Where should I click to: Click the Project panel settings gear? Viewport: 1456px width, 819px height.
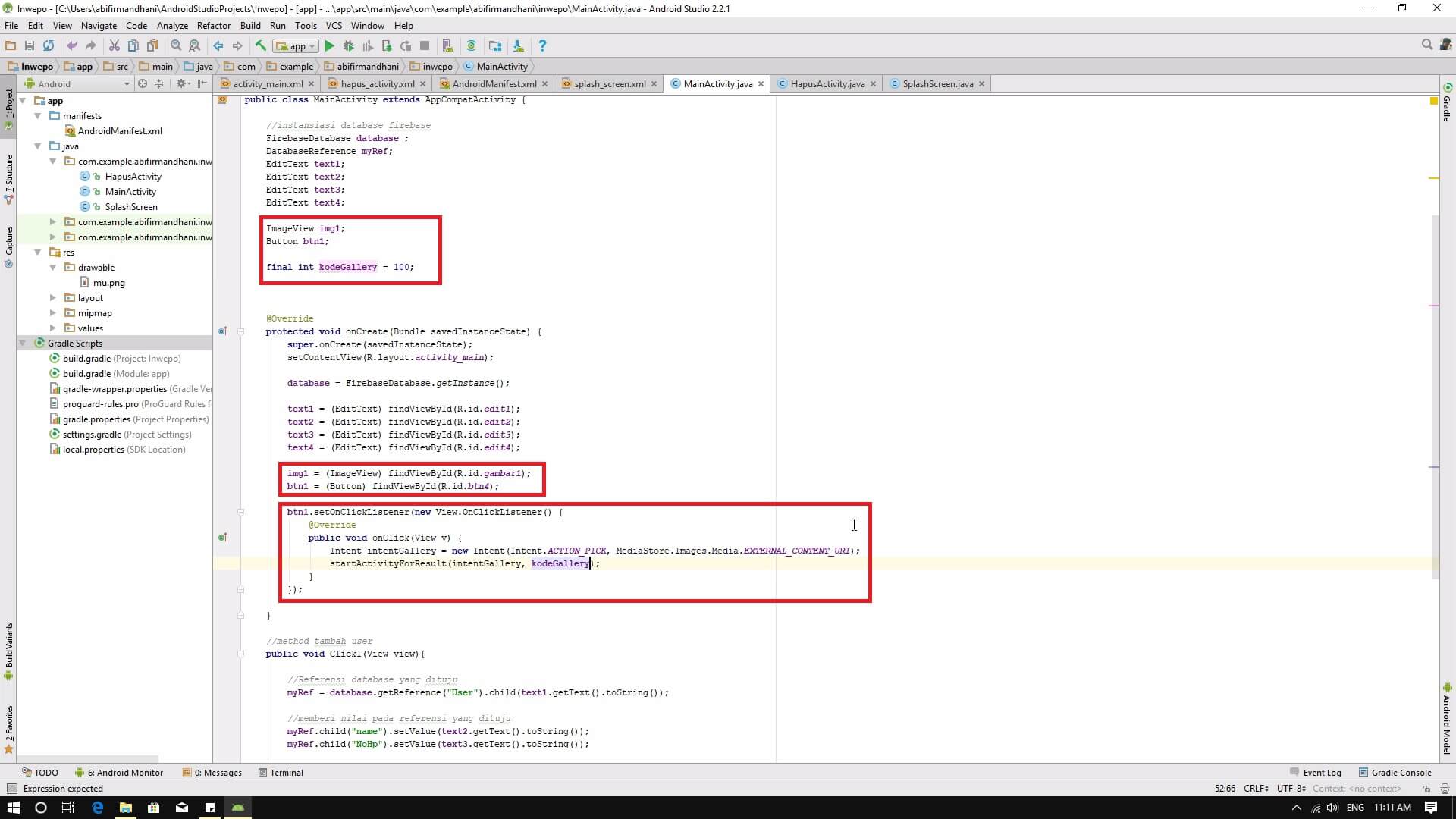coord(181,84)
